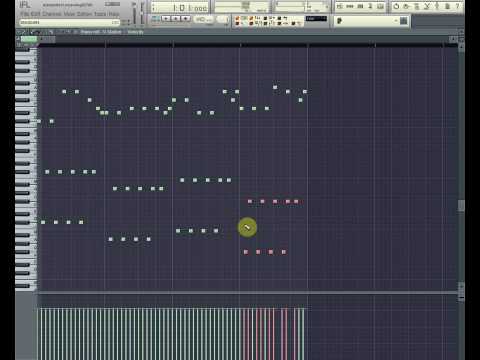Click the render/export icon
The image size is (480, 360).
(x=417, y=6)
